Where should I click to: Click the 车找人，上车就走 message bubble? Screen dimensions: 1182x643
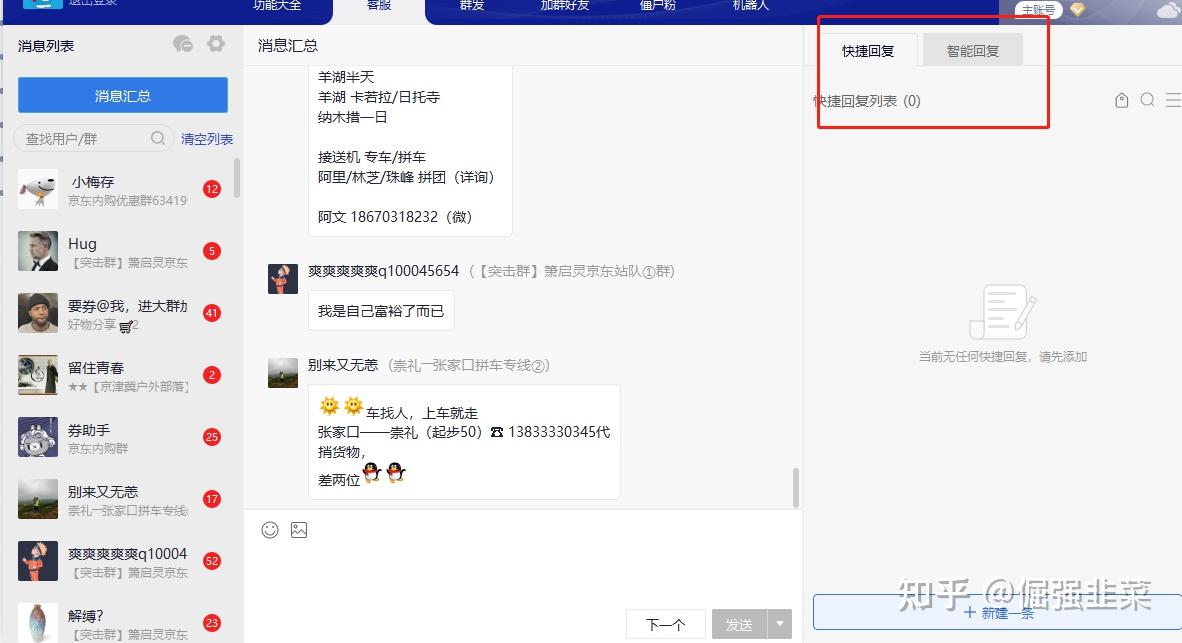(x=464, y=442)
